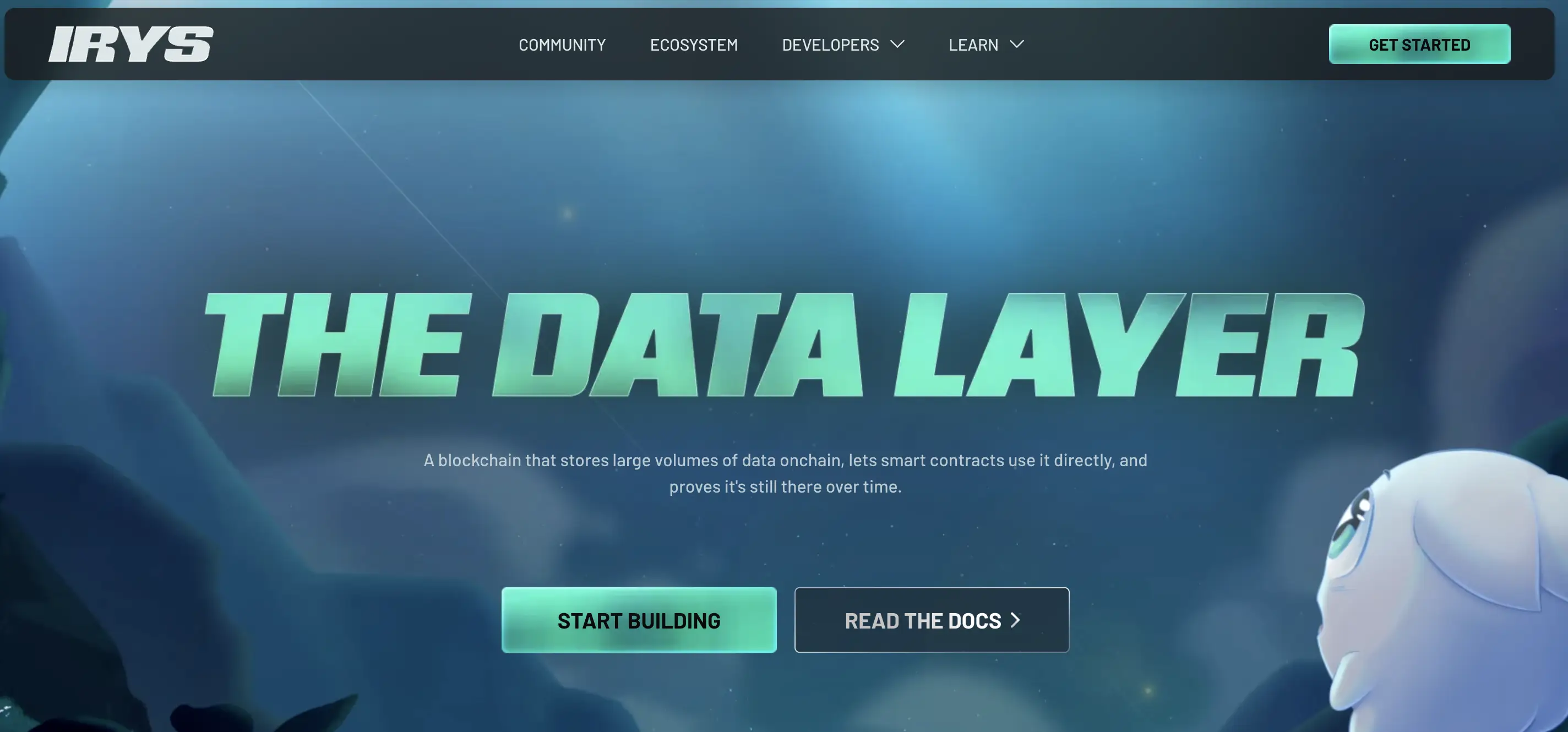Open the Developers menu label
Screen dimensions: 1568x732
point(830,45)
